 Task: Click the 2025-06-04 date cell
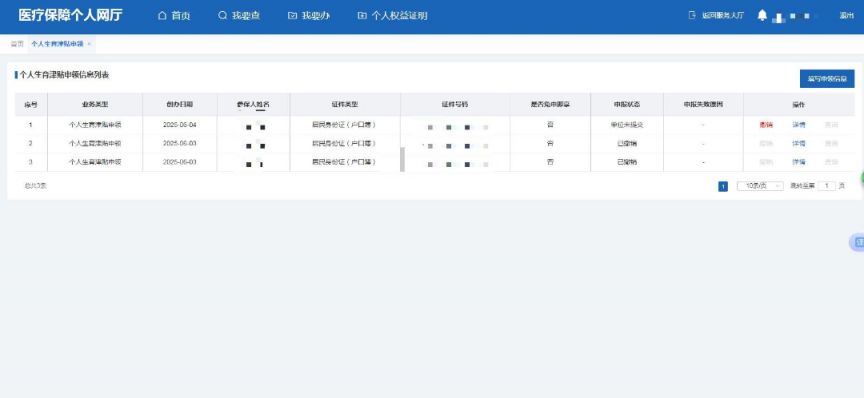[180, 125]
